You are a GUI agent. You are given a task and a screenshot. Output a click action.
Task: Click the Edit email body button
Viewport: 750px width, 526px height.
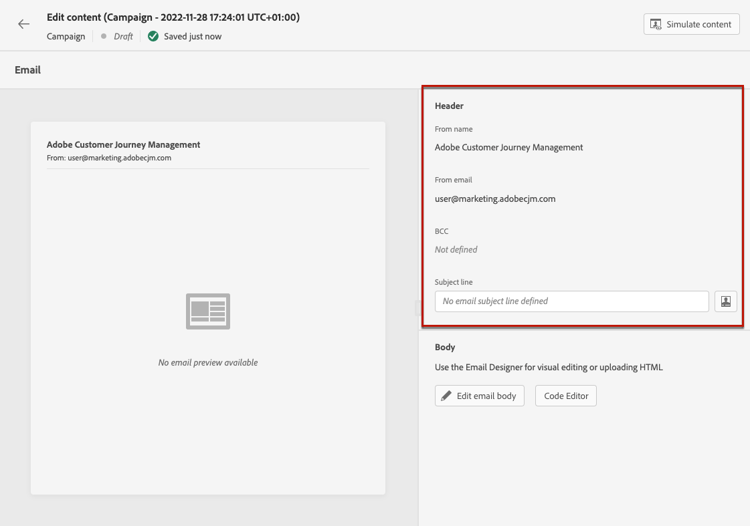tap(479, 396)
